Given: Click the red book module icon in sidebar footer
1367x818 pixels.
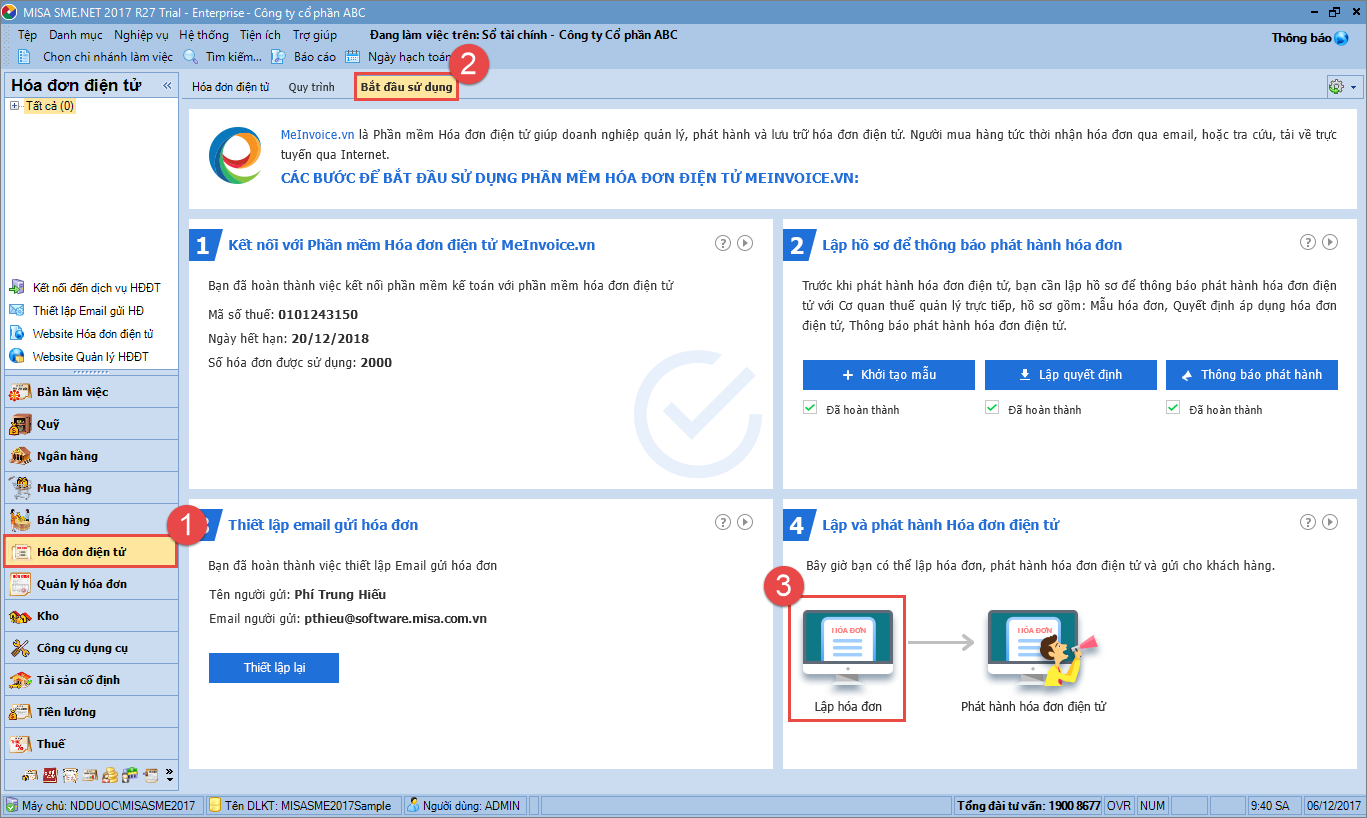Looking at the screenshot, I should click(x=50, y=774).
